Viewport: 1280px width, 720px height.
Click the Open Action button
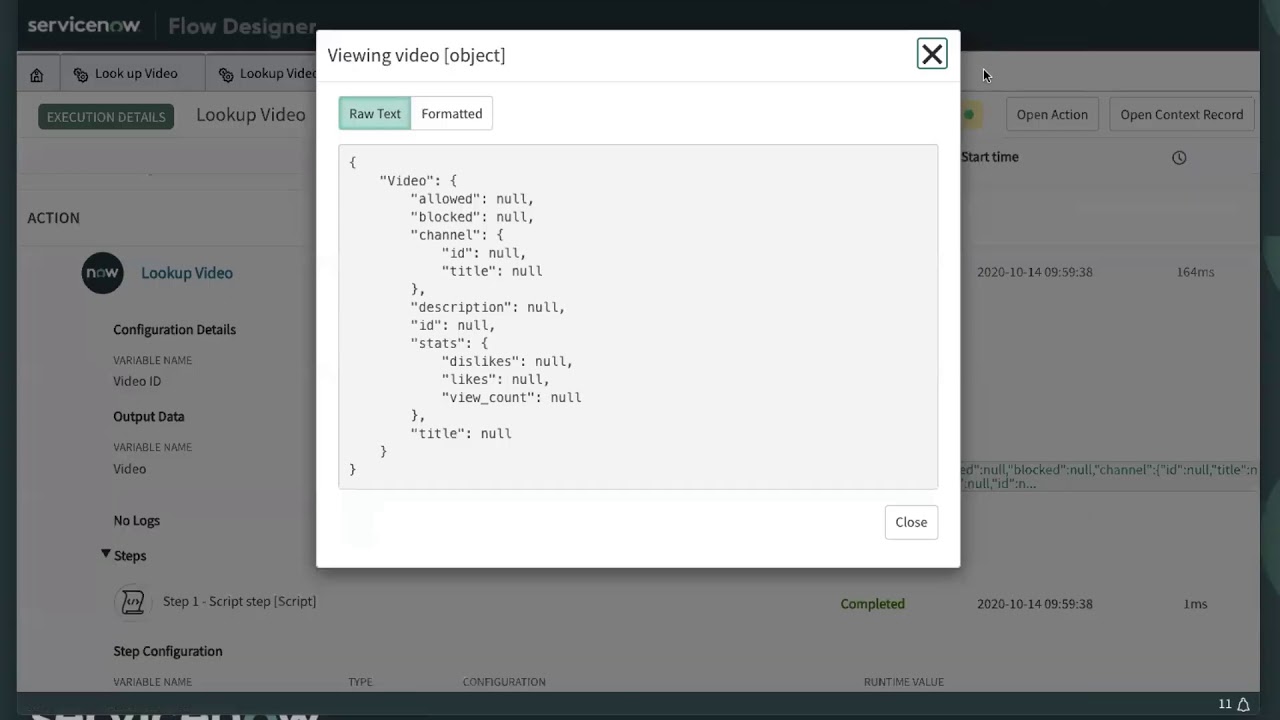[x=1051, y=115]
